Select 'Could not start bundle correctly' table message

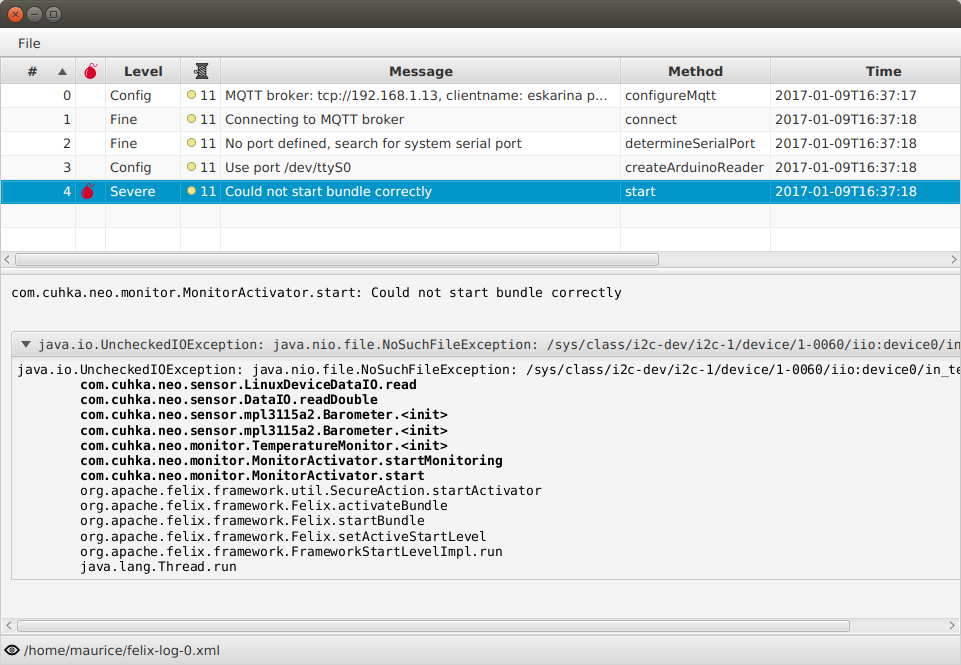pyautogui.click(x=329, y=191)
